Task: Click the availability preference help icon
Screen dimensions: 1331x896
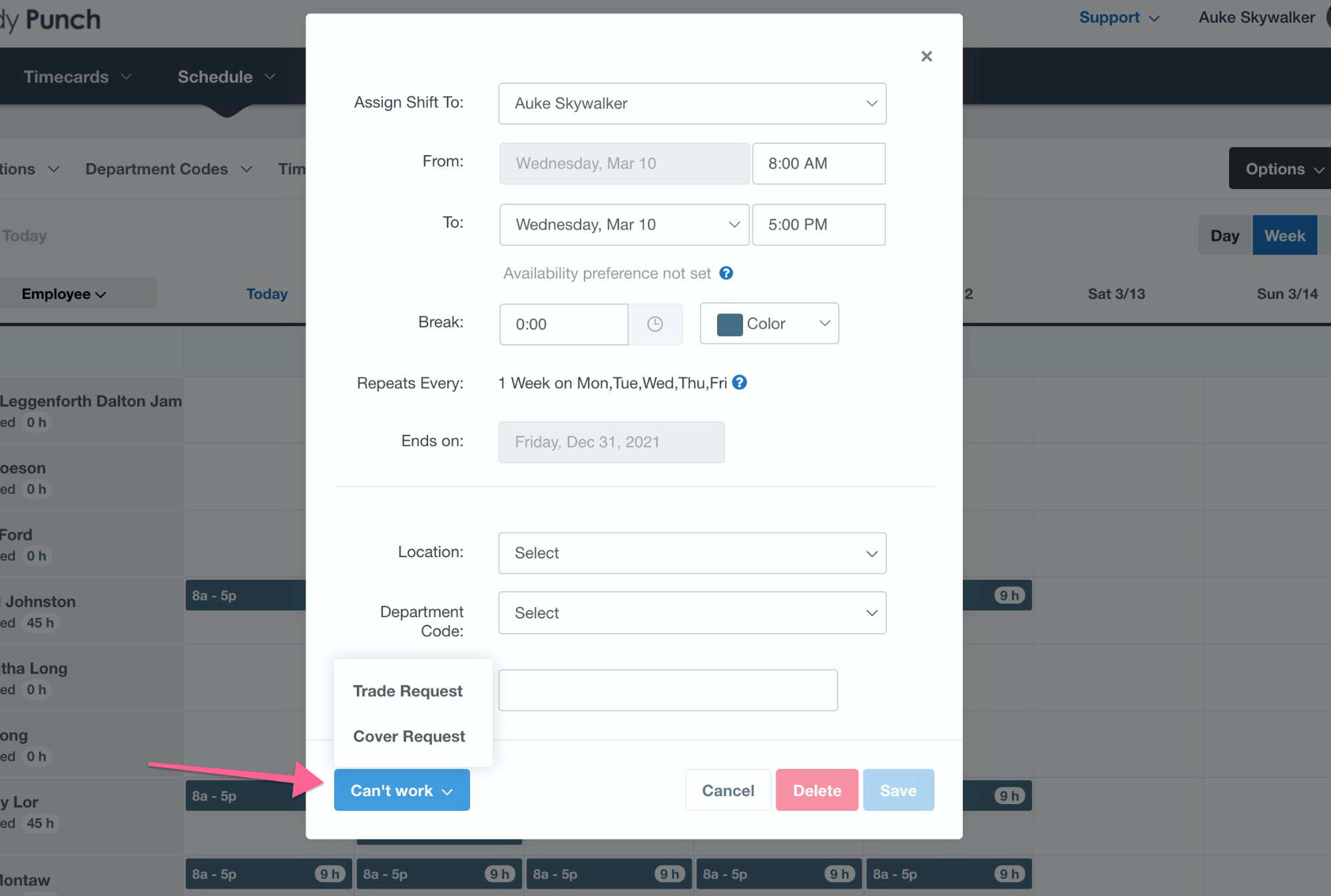Action: [x=726, y=273]
